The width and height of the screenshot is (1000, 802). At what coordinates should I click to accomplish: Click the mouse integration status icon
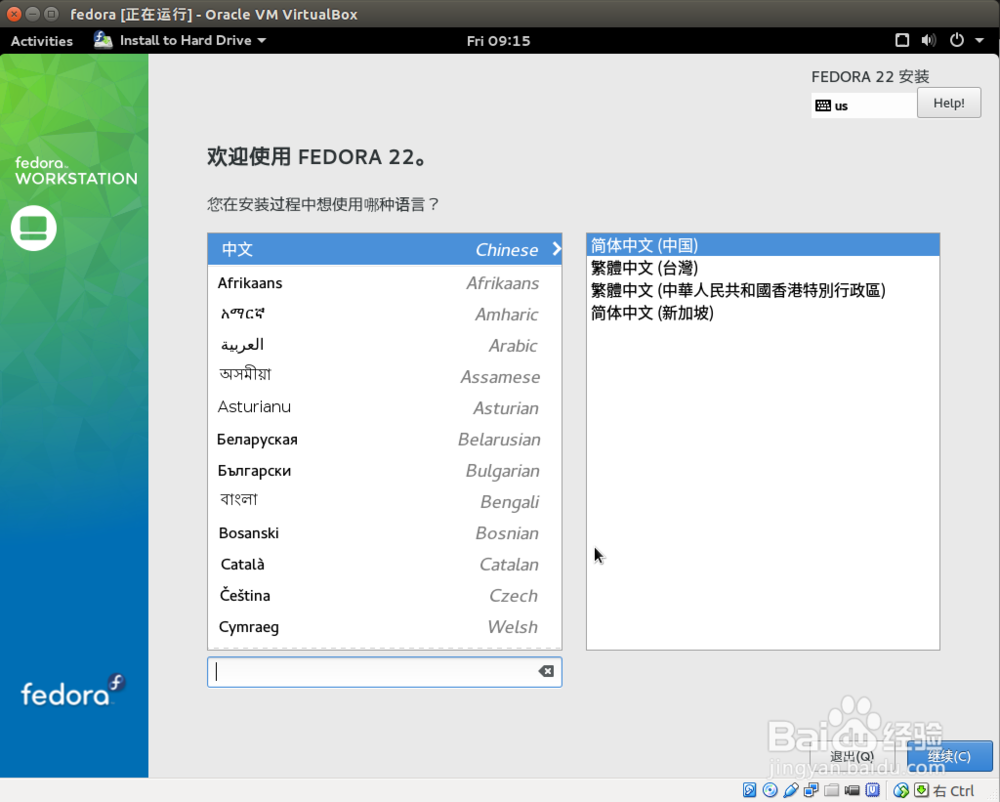point(901,791)
